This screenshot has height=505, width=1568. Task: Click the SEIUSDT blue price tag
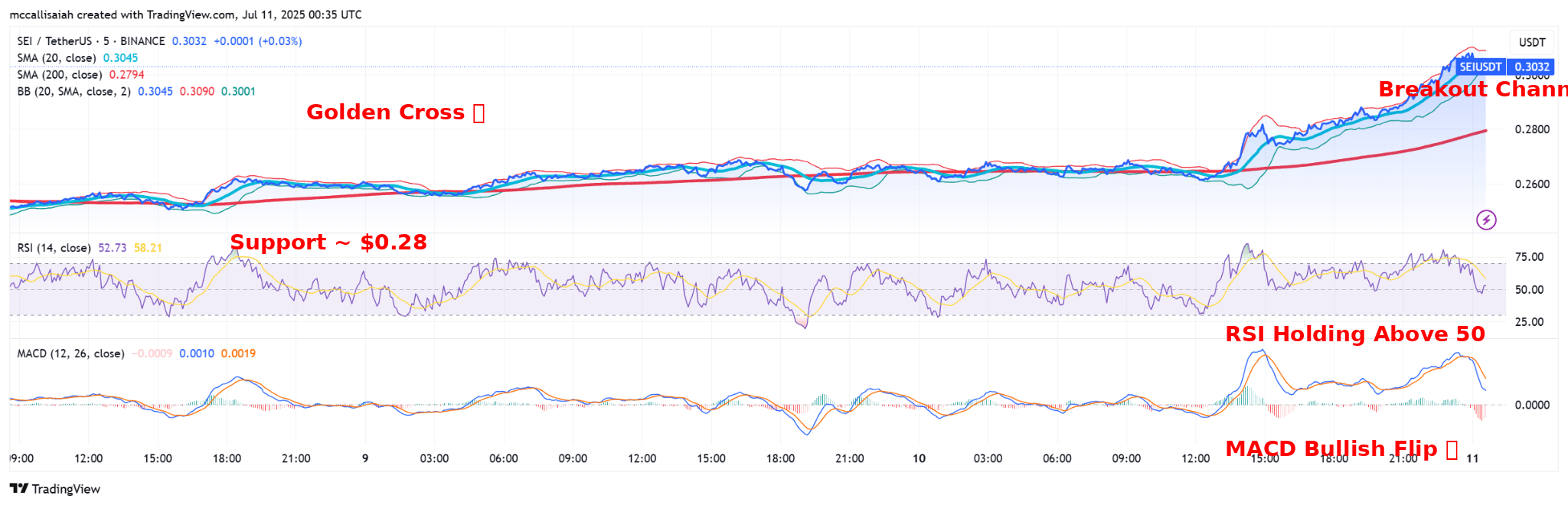[x=1481, y=67]
